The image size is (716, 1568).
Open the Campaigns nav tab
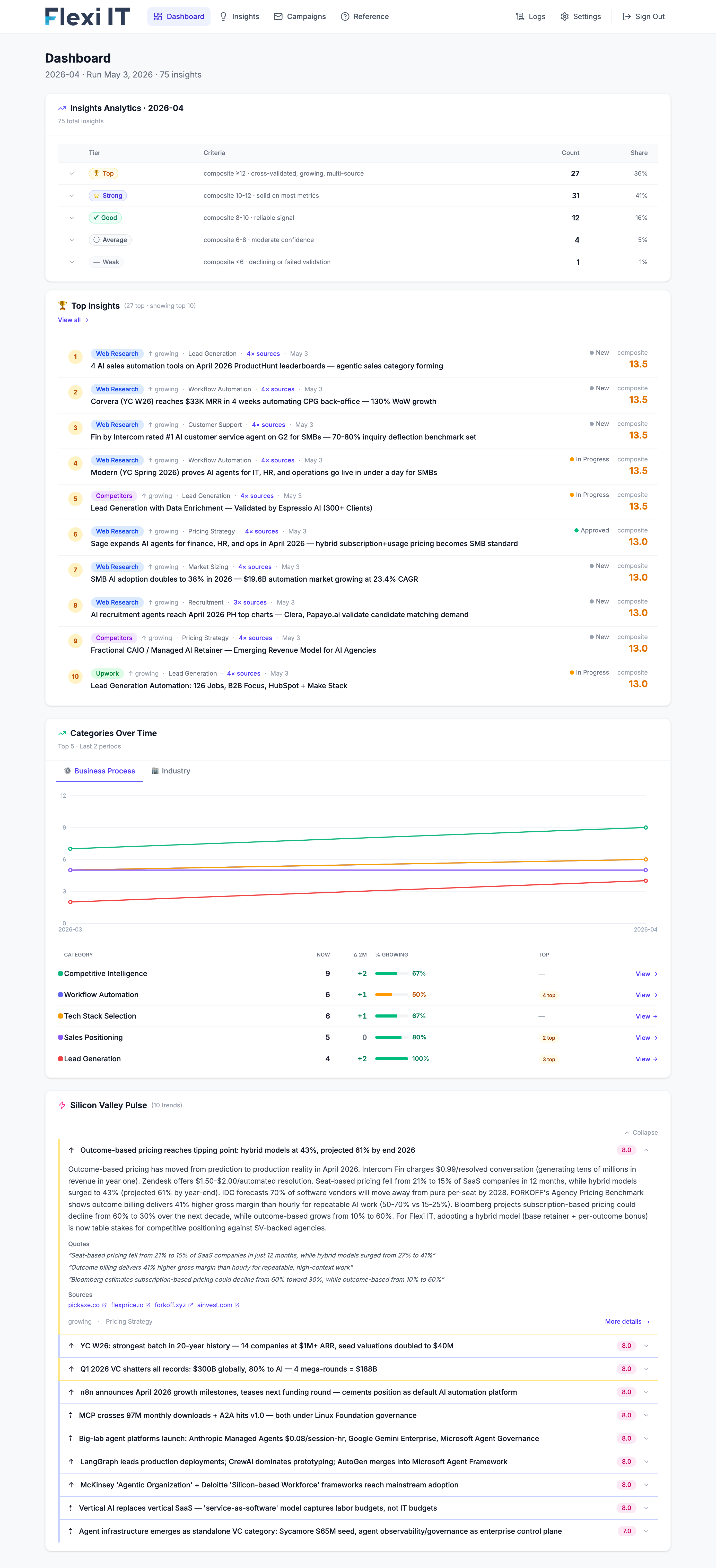[x=300, y=16]
